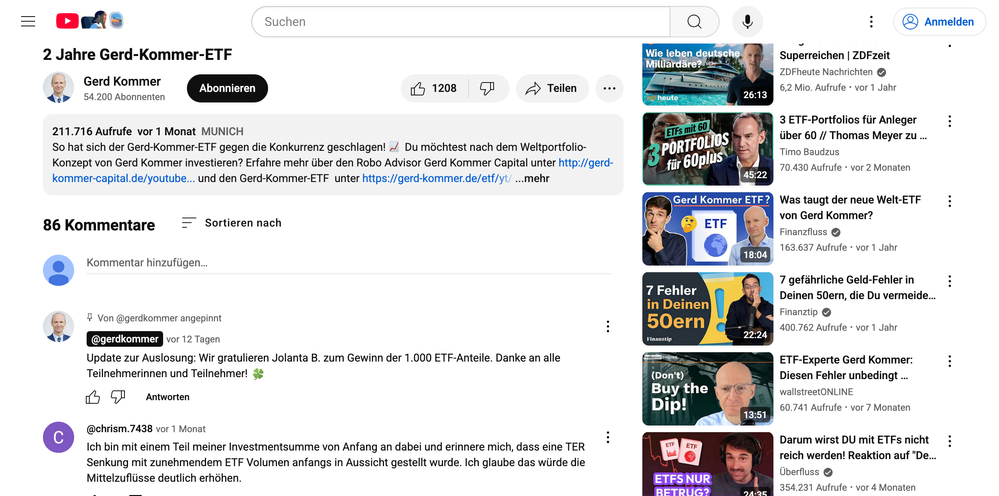Like the video with 1208 likes

[x=435, y=89]
